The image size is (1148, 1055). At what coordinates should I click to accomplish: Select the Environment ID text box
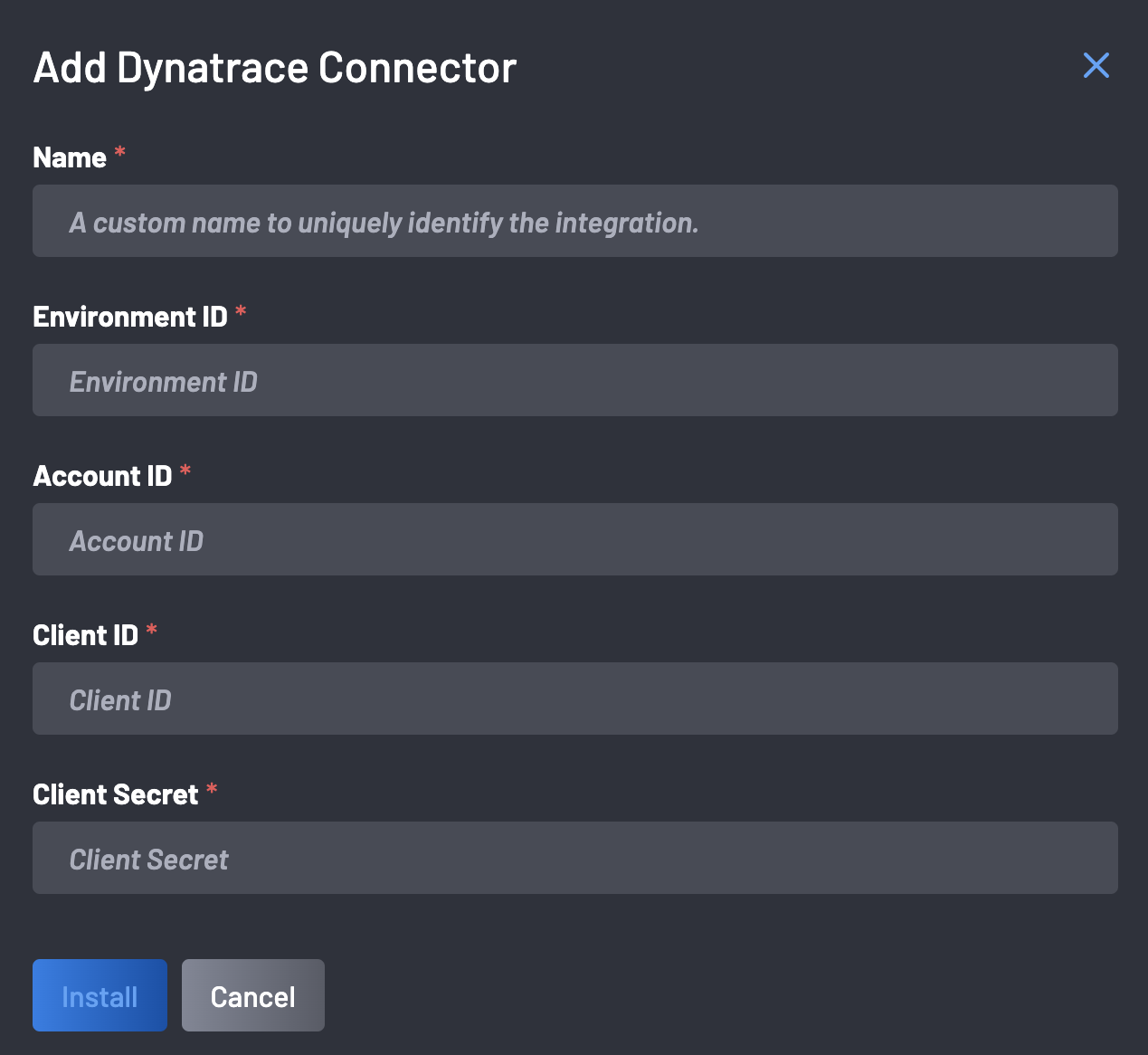click(x=575, y=380)
